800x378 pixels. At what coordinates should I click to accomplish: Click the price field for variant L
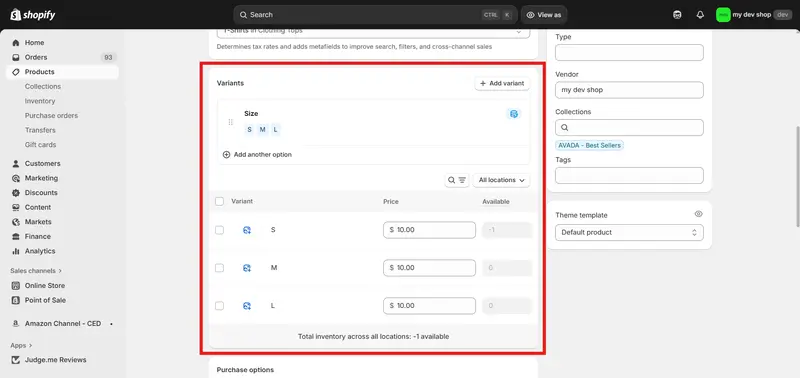tap(429, 306)
